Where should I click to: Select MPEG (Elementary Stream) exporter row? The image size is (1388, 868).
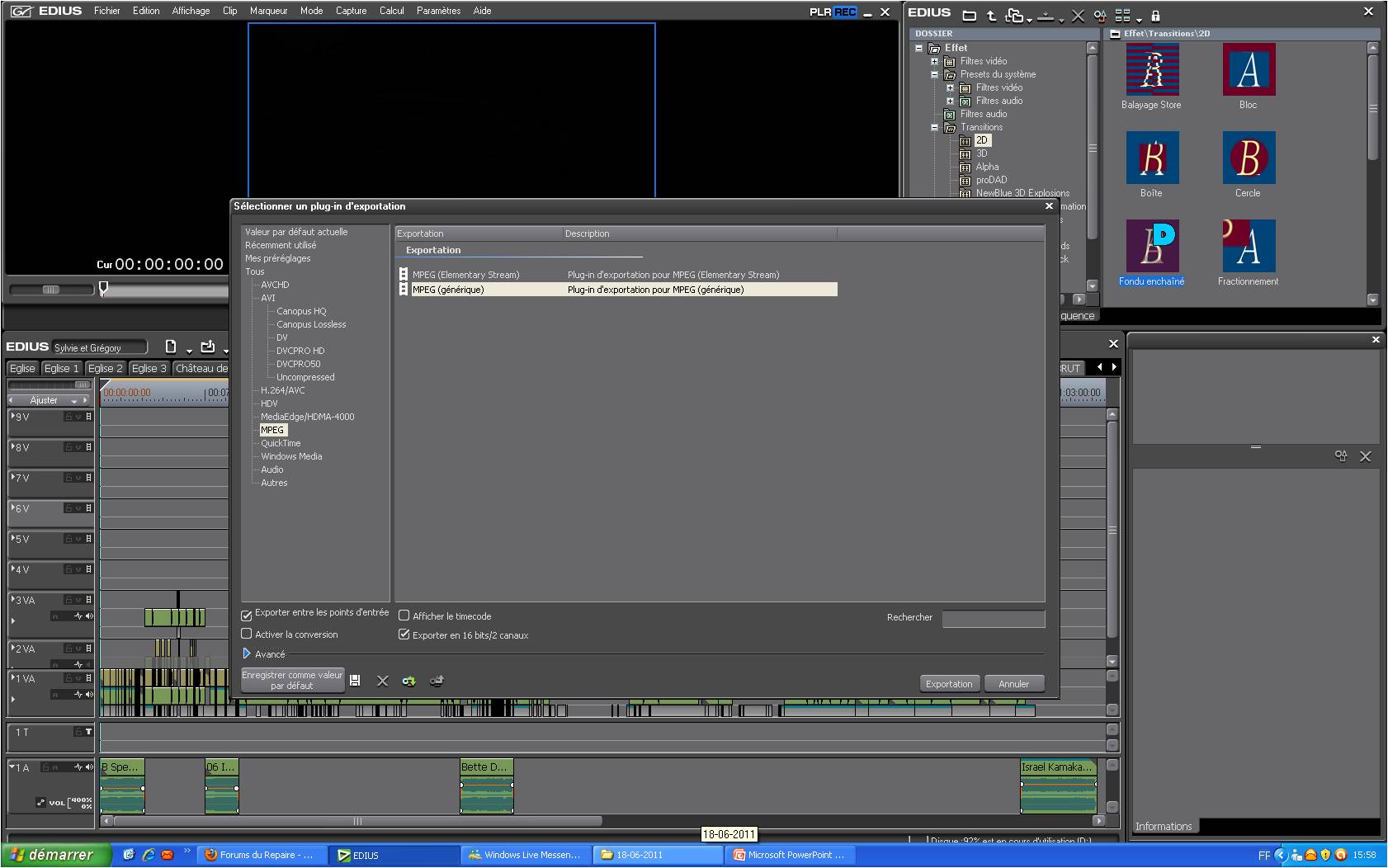point(617,275)
